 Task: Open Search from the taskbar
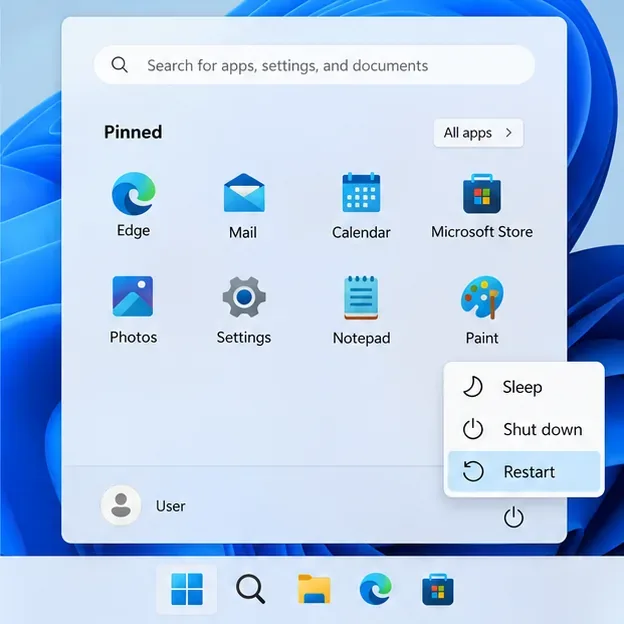[x=250, y=589]
